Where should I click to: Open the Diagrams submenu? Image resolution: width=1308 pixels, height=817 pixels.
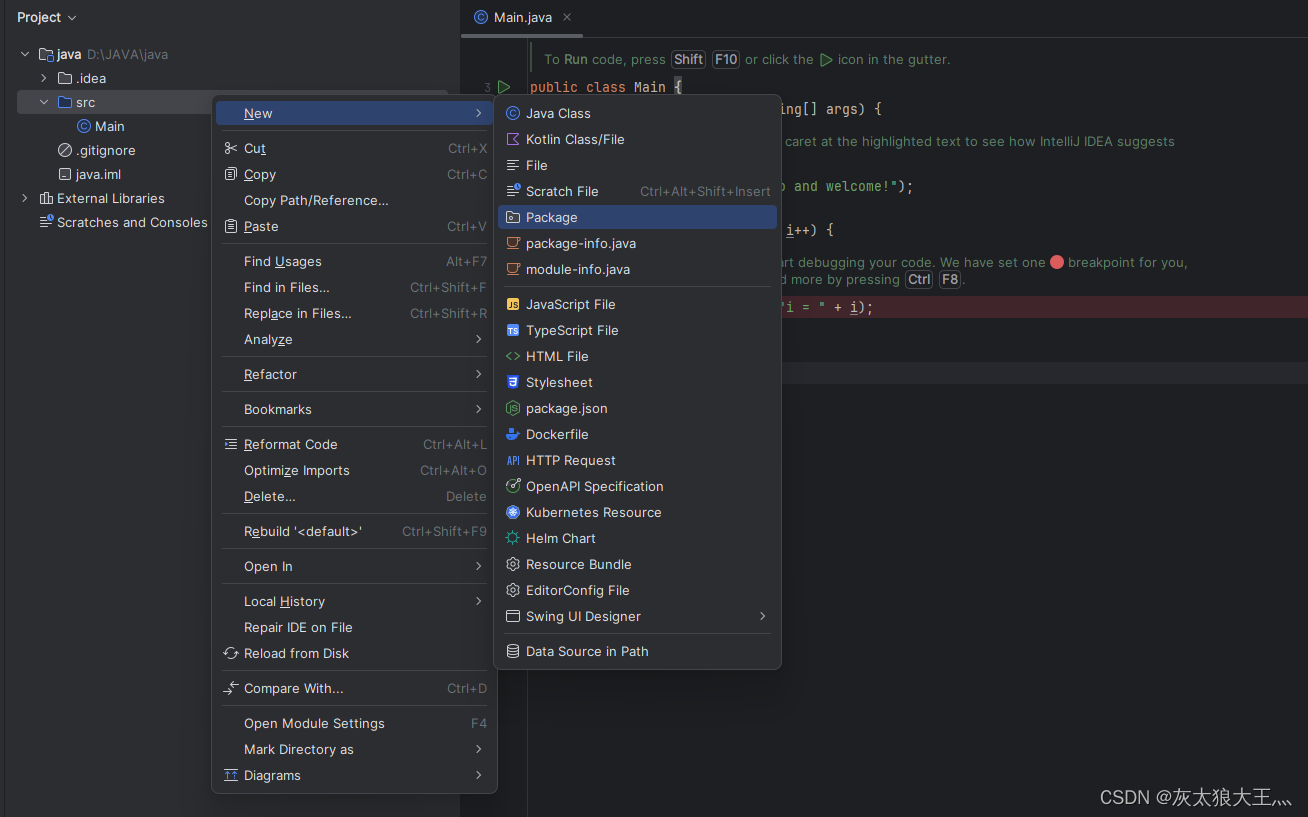tap(355, 775)
